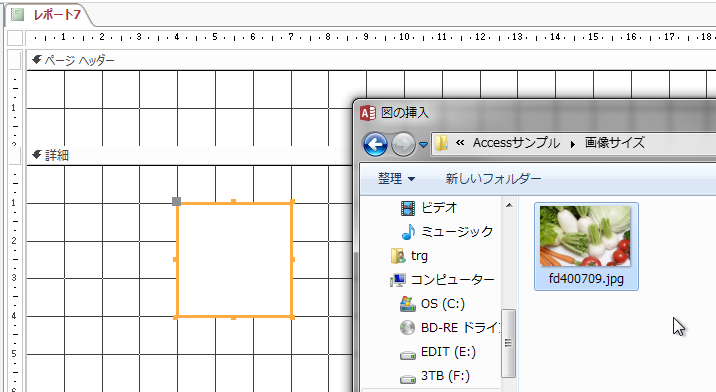Go back using the blue back arrow

tap(375, 144)
